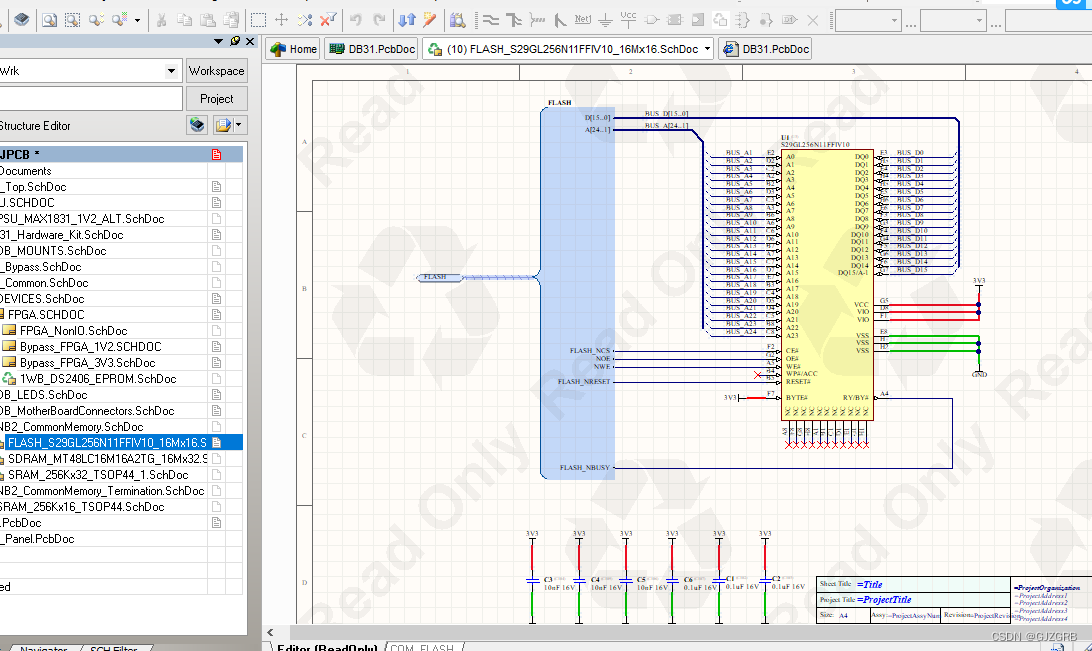Open the workspace name dropdown
Viewport: 1092px width, 651px height.
click(x=172, y=71)
